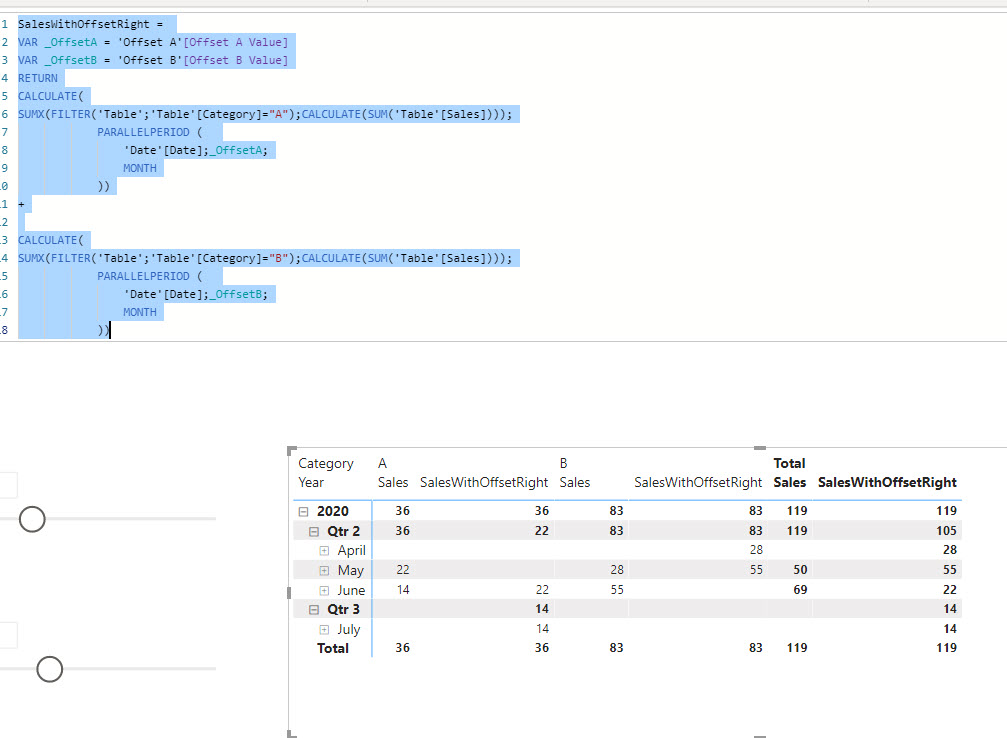Click the lower slicer slider handle
This screenshot has width=1007, height=738.
tap(49, 669)
